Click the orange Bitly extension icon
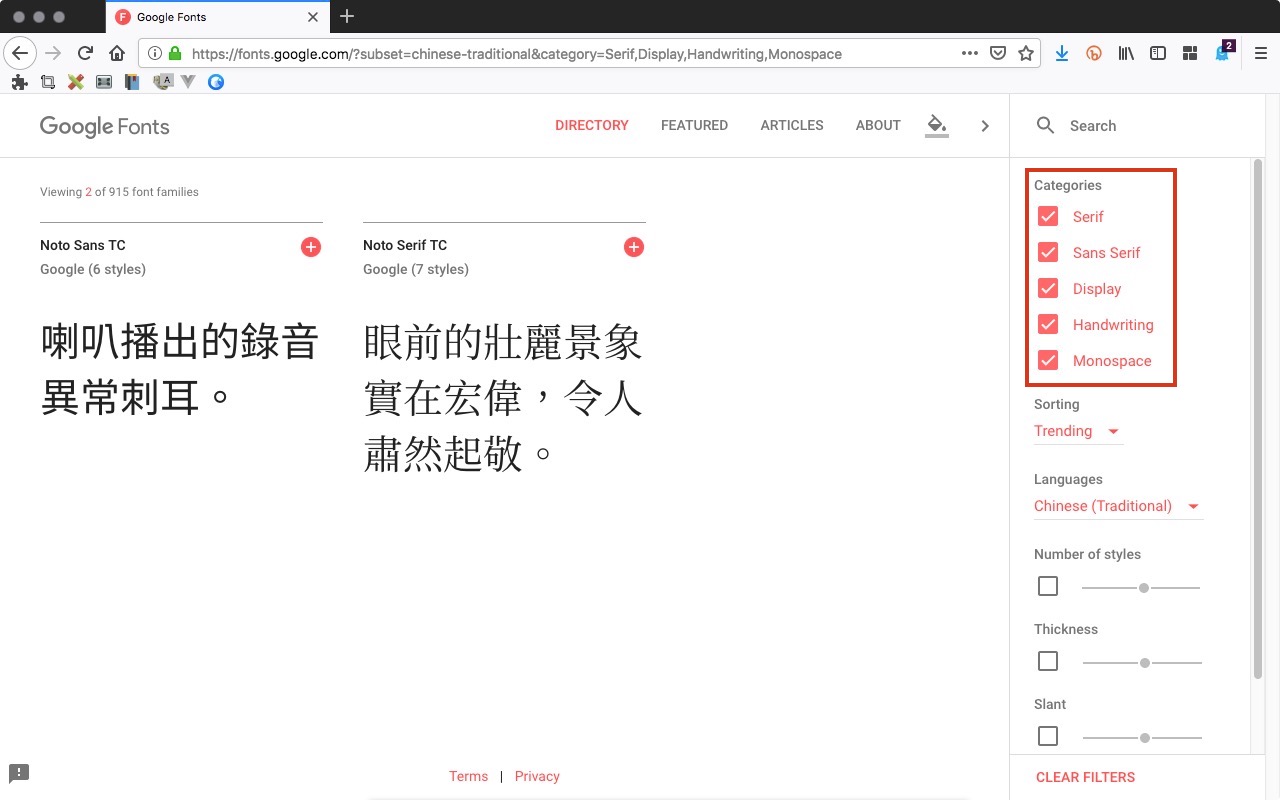1280x800 pixels. point(1094,54)
